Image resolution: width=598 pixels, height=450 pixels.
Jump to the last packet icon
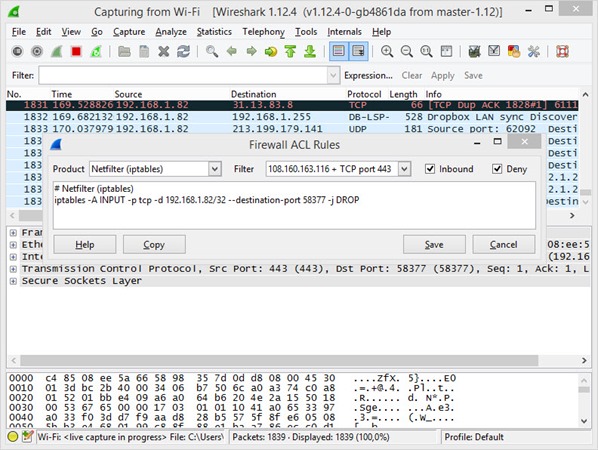click(x=310, y=51)
